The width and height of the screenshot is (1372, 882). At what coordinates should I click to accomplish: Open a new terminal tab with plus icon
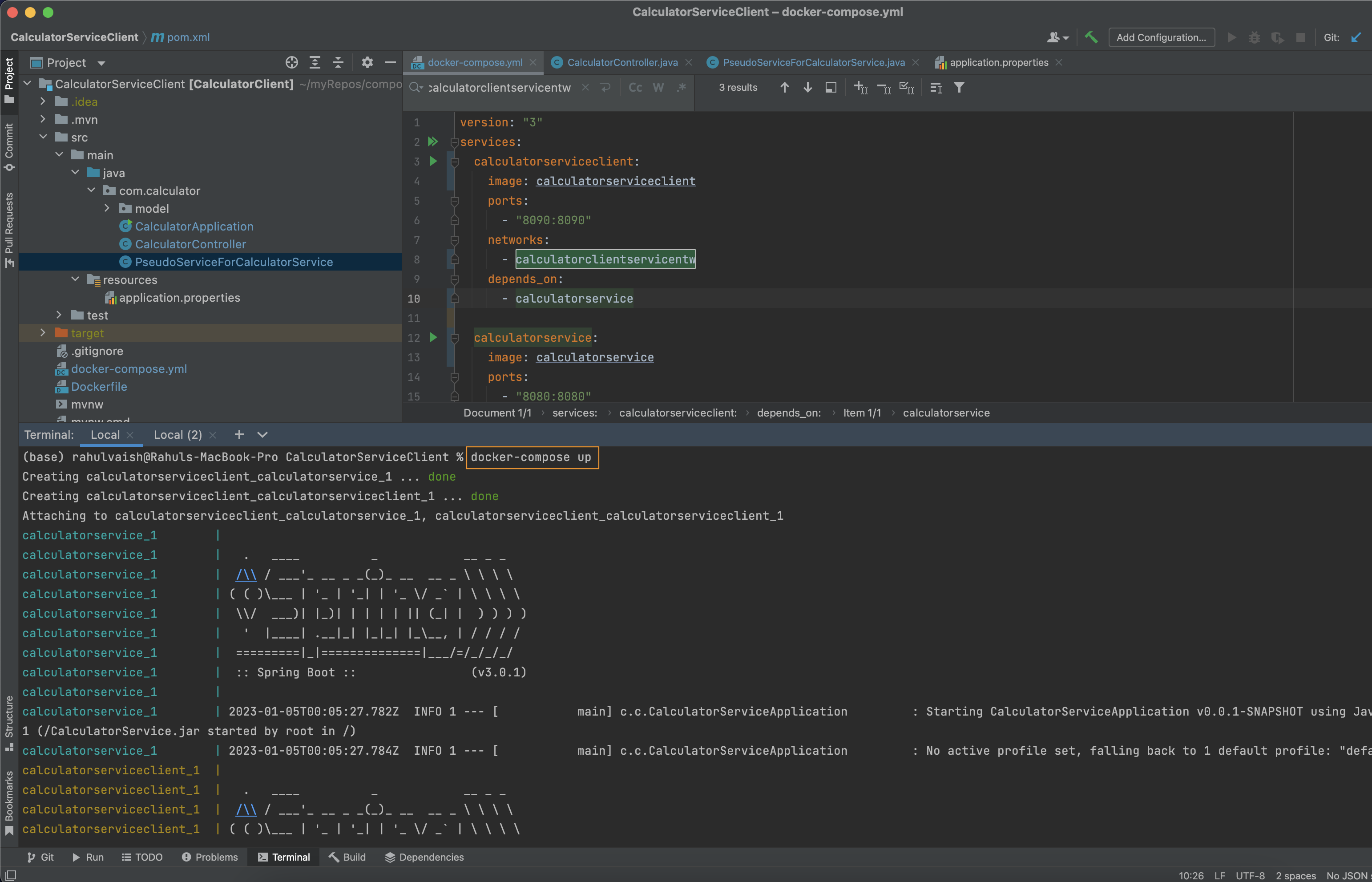point(239,435)
